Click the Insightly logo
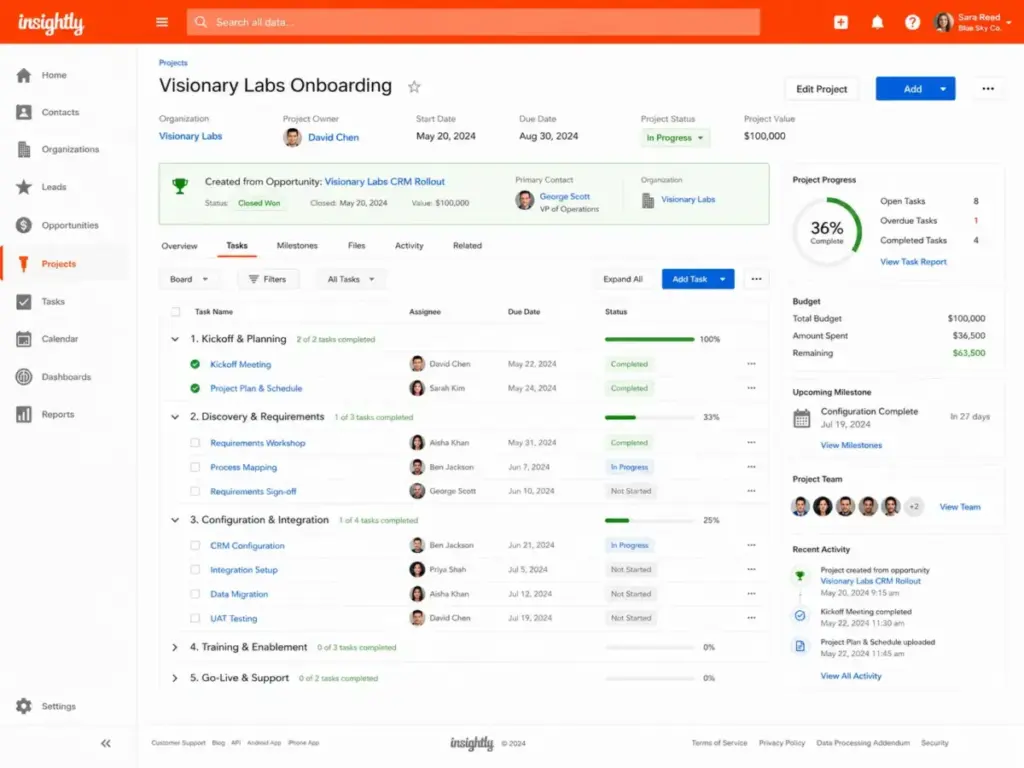Screen dimensions: 1024x768 coord(51,23)
